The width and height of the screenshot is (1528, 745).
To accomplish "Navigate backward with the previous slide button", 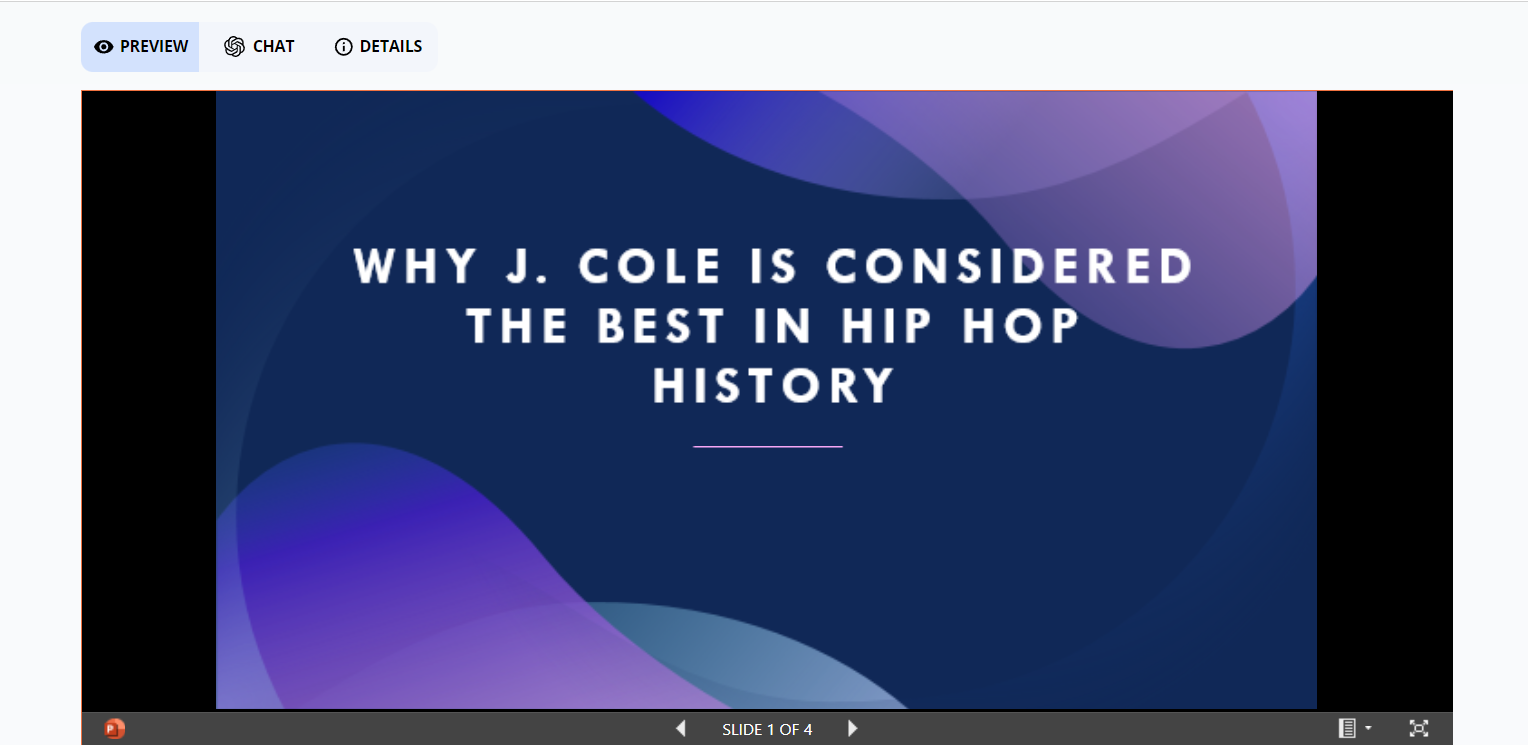I will coord(681,729).
